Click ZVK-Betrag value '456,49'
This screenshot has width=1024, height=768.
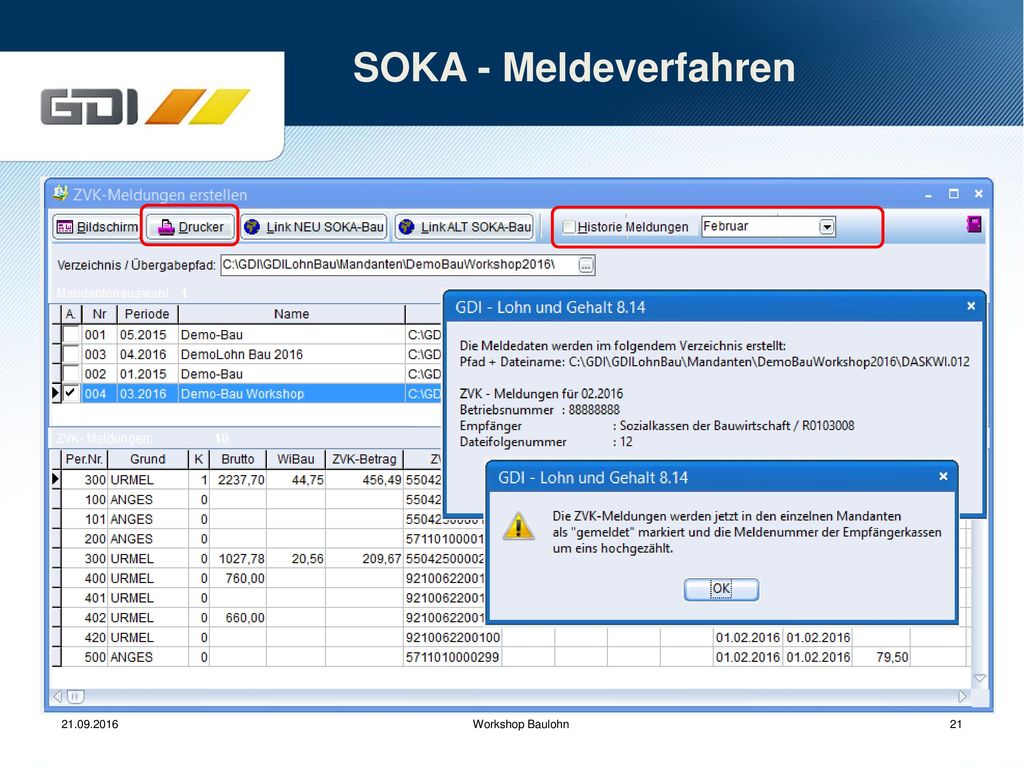[381, 480]
